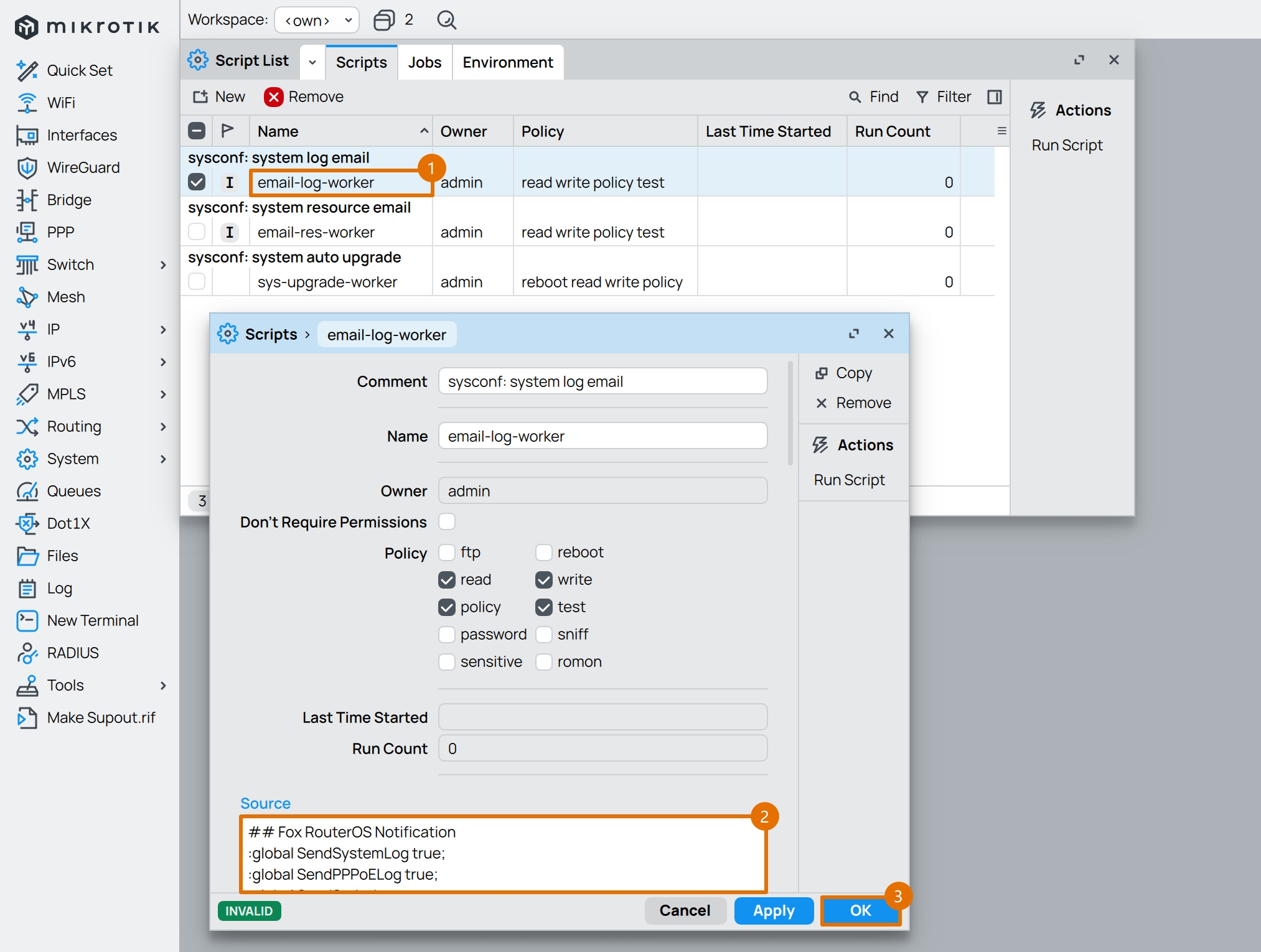Click Run Script in Script List actions
Screen dimensions: 1261x952
(x=1067, y=145)
